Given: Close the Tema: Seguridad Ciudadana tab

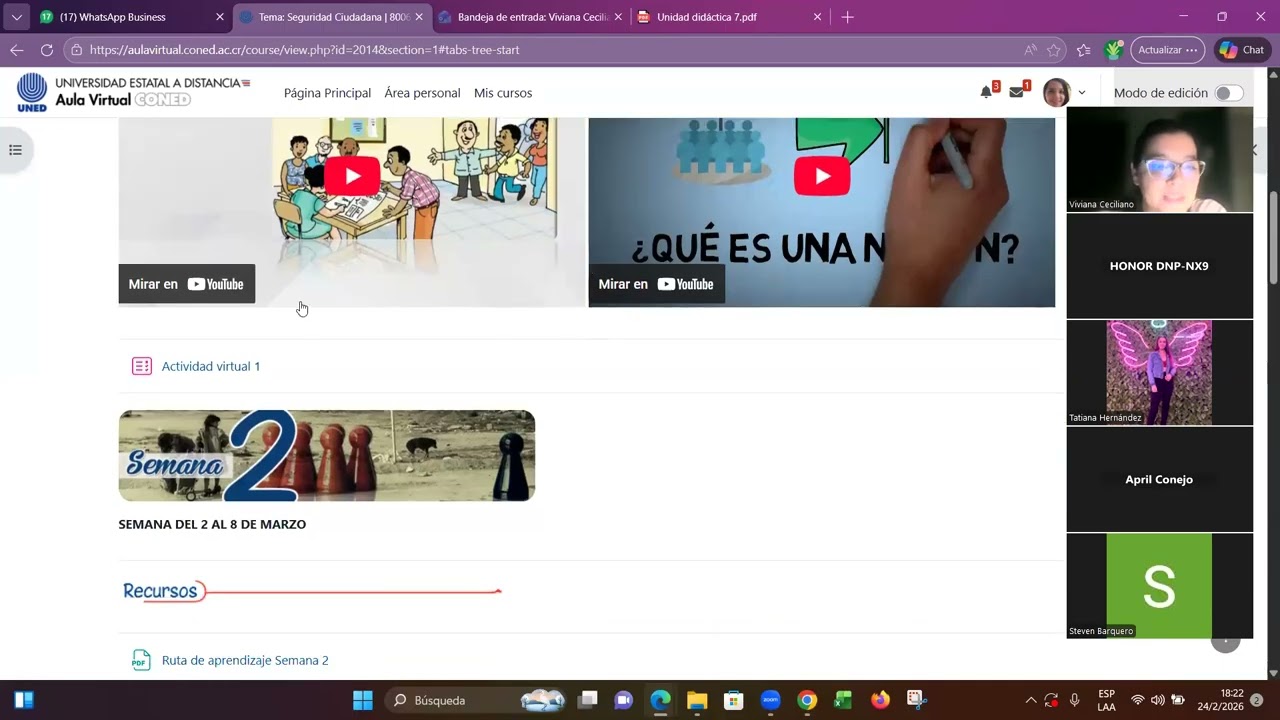Looking at the screenshot, I should pos(419,17).
